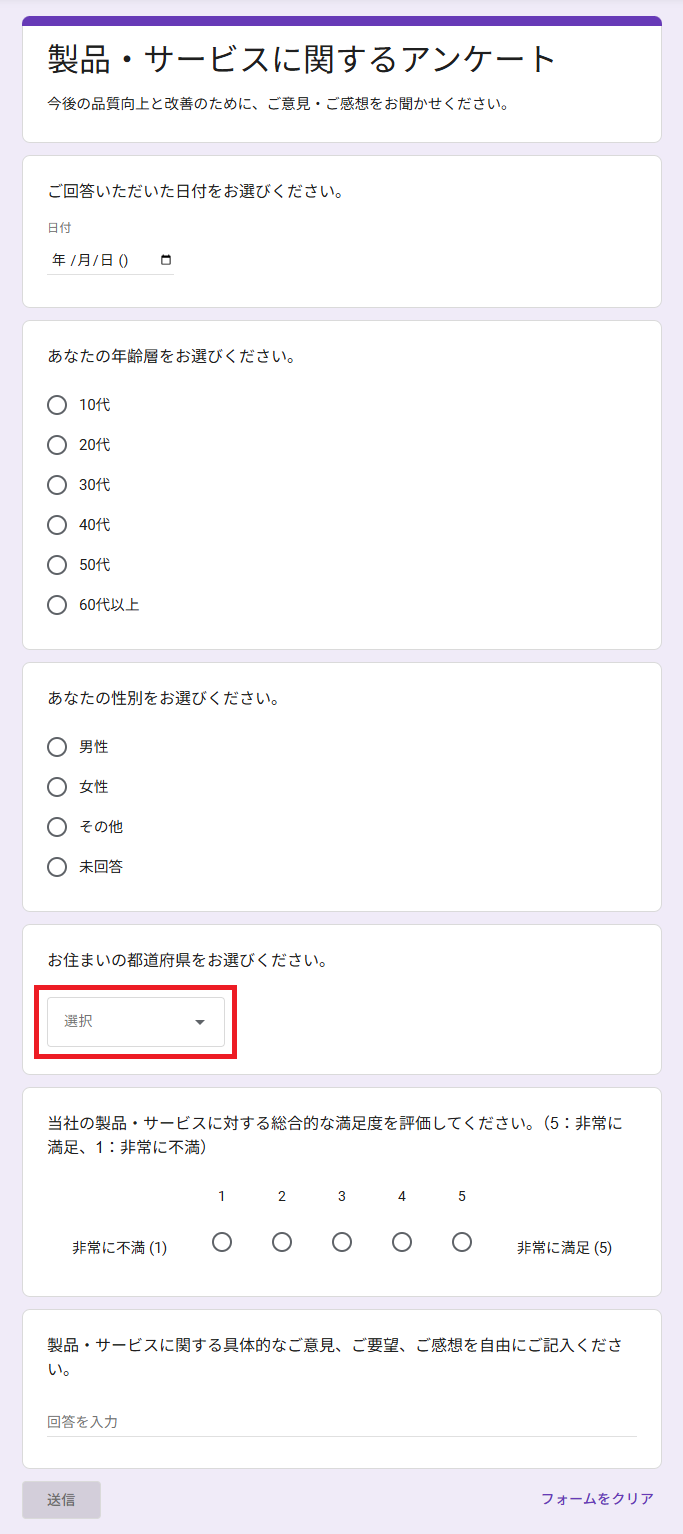
Task: Choose the 60代以上 age option
Action: [x=57, y=605]
